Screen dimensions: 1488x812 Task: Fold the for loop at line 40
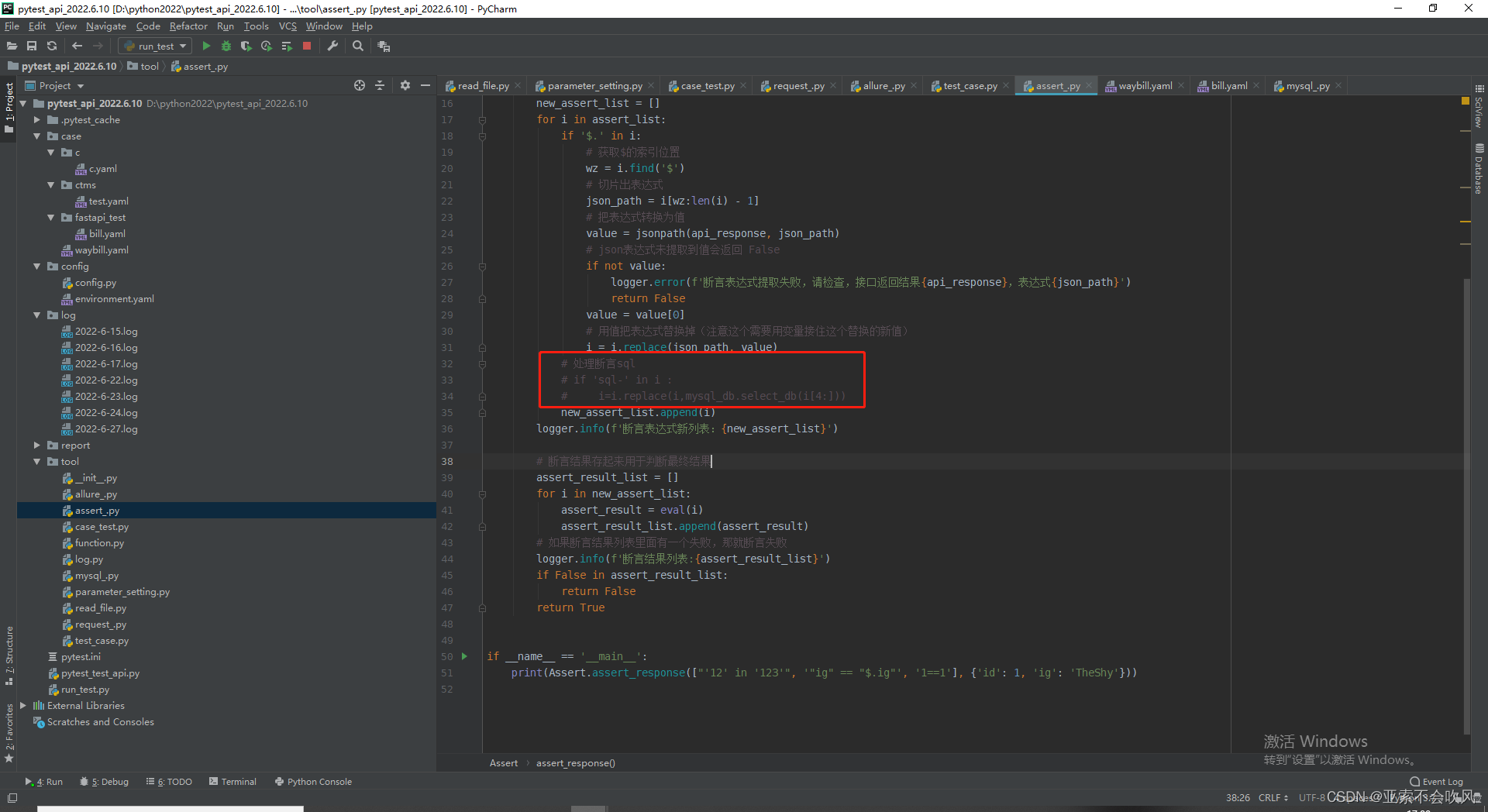482,494
